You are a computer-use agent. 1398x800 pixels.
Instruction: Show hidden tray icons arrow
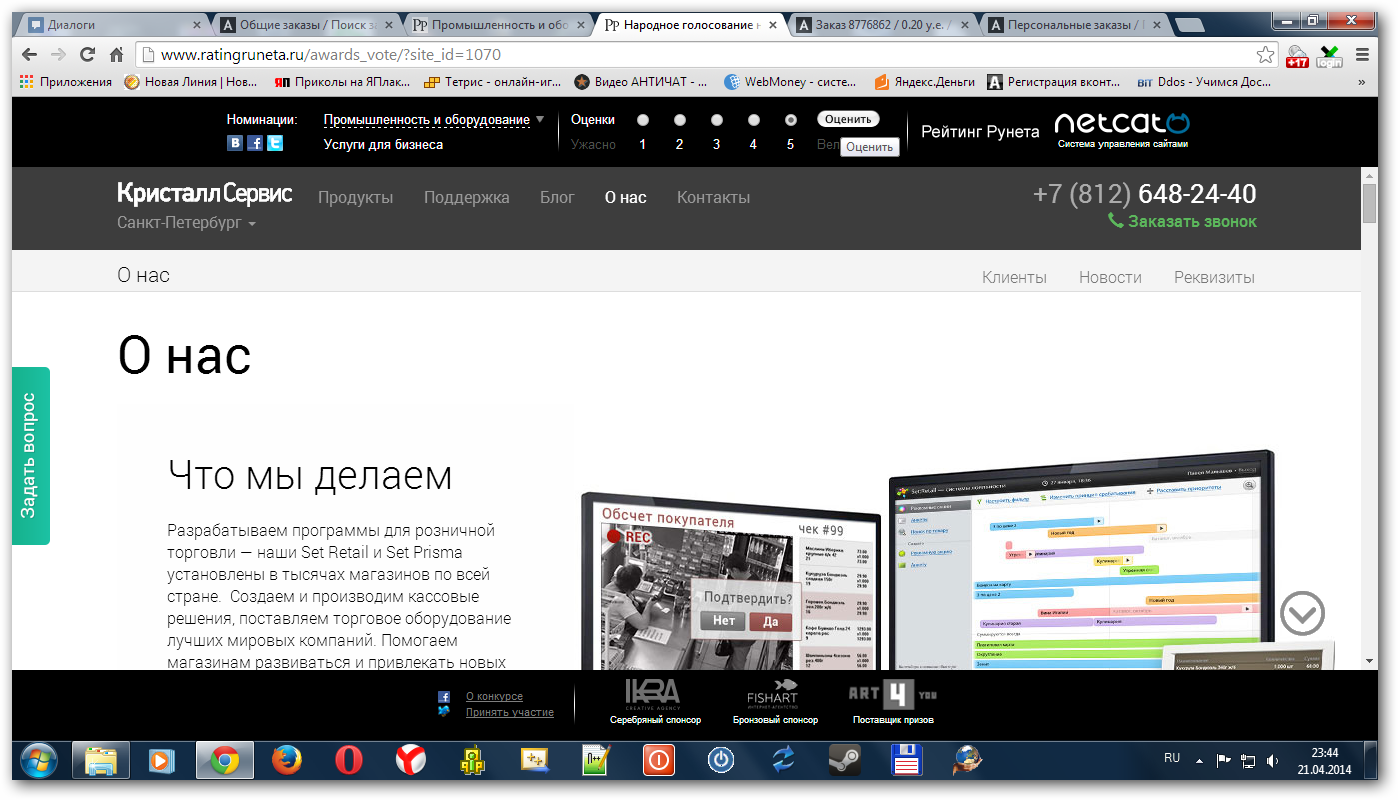1199,760
